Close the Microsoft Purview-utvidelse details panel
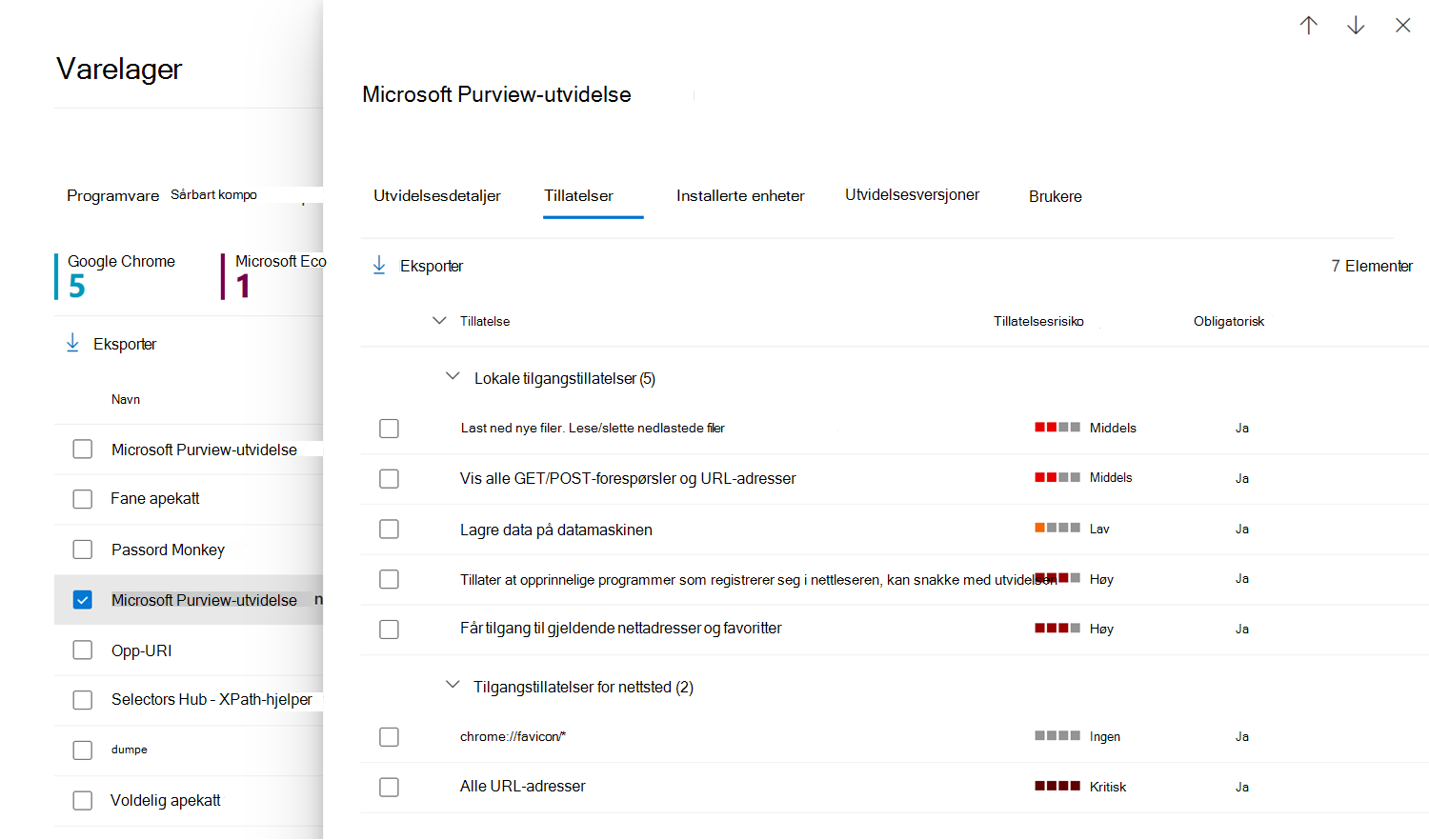Viewport: 1429px width, 840px height. tap(1403, 26)
